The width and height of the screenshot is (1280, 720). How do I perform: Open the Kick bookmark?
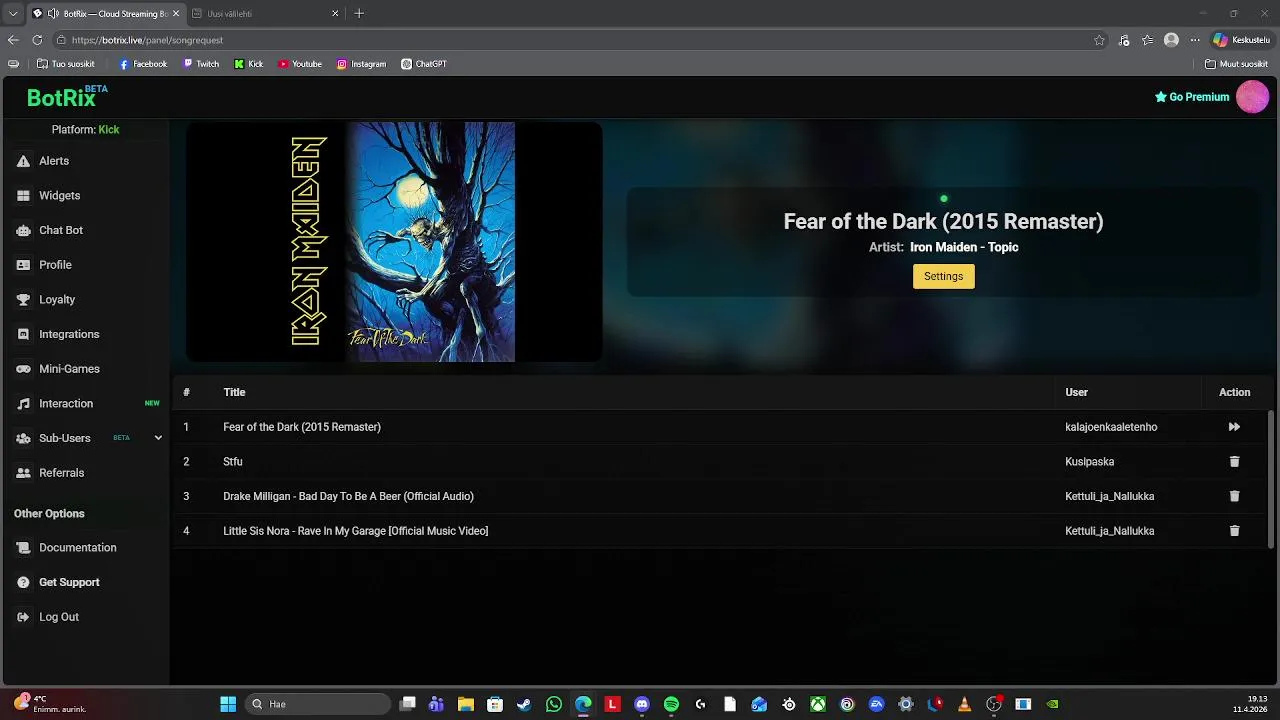coord(249,64)
